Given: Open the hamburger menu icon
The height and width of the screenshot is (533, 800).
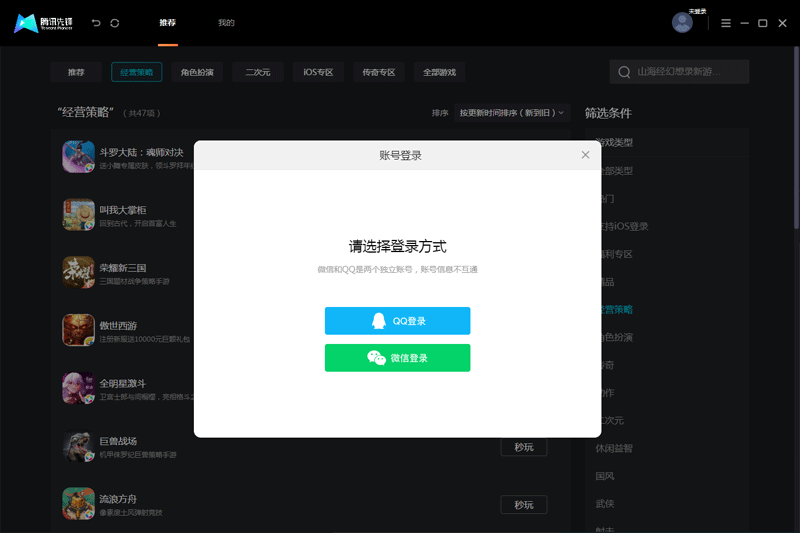Looking at the screenshot, I should point(726,23).
